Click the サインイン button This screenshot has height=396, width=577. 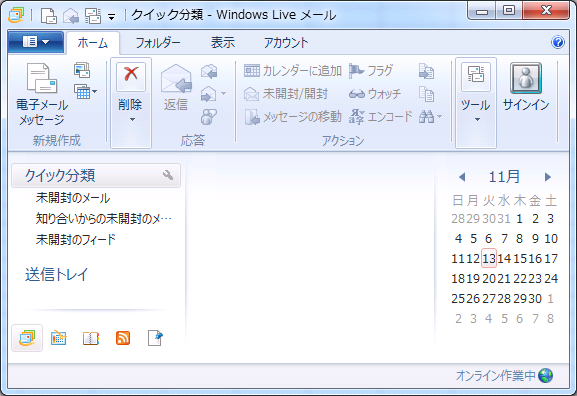coord(526,88)
